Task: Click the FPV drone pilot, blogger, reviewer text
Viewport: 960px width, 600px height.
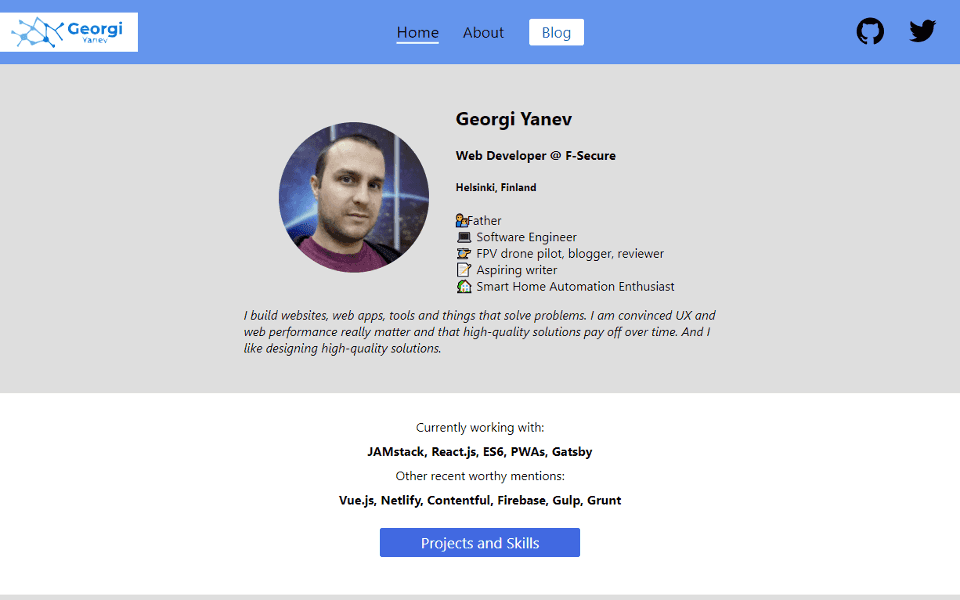Action: [569, 253]
